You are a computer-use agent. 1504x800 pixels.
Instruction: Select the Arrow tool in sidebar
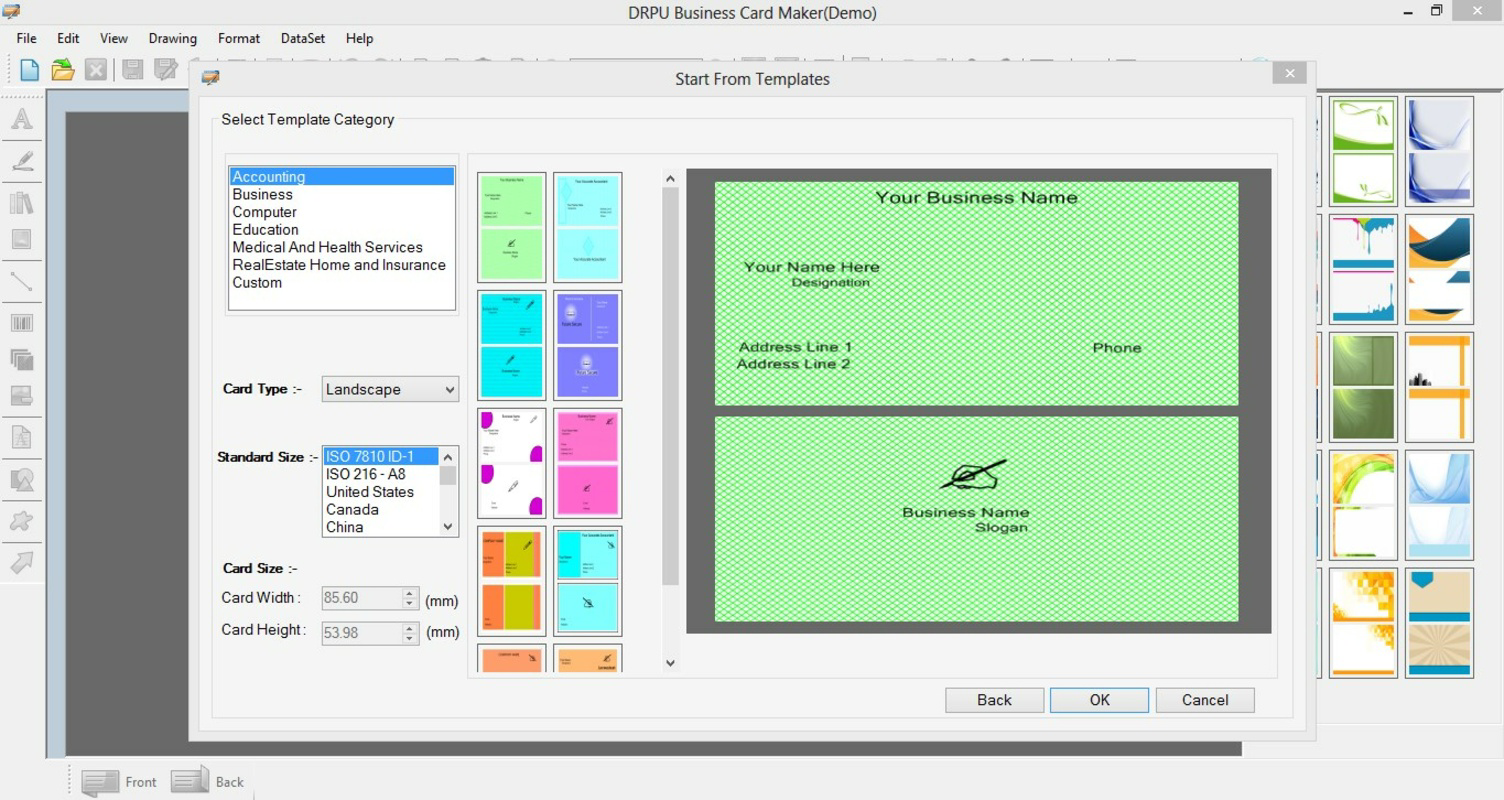tap(22, 563)
